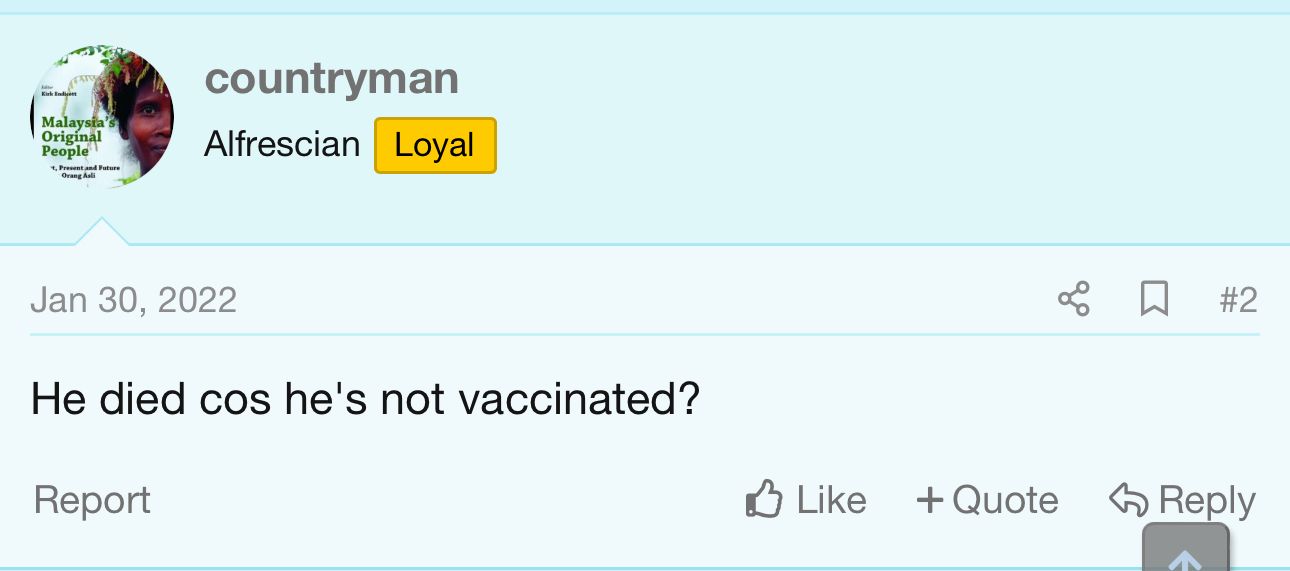Click the yellow Loyal badge
Screen dimensions: 1290x571
coord(435,145)
